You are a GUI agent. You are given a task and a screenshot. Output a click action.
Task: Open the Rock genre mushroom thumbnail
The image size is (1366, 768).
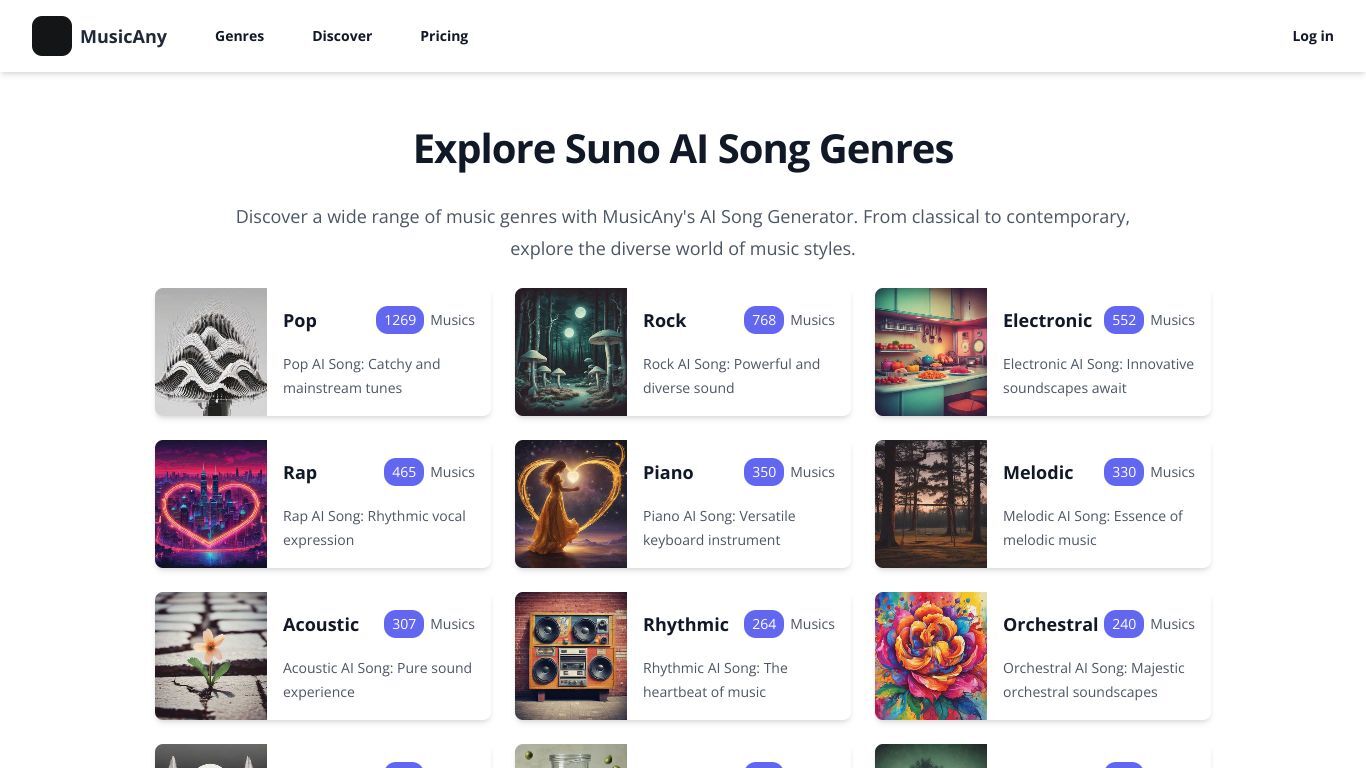[571, 352]
